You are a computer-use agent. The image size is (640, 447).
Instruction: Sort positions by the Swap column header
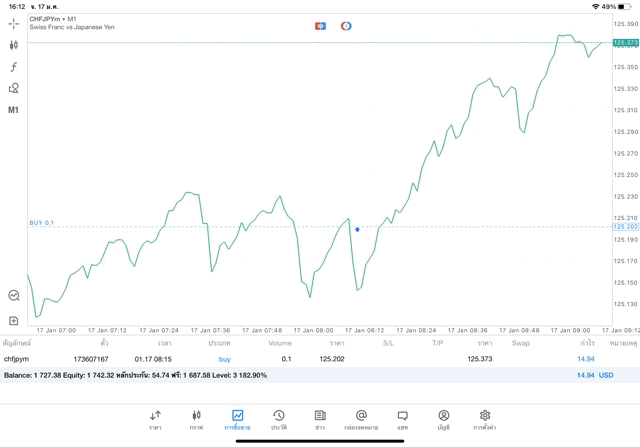click(x=521, y=343)
